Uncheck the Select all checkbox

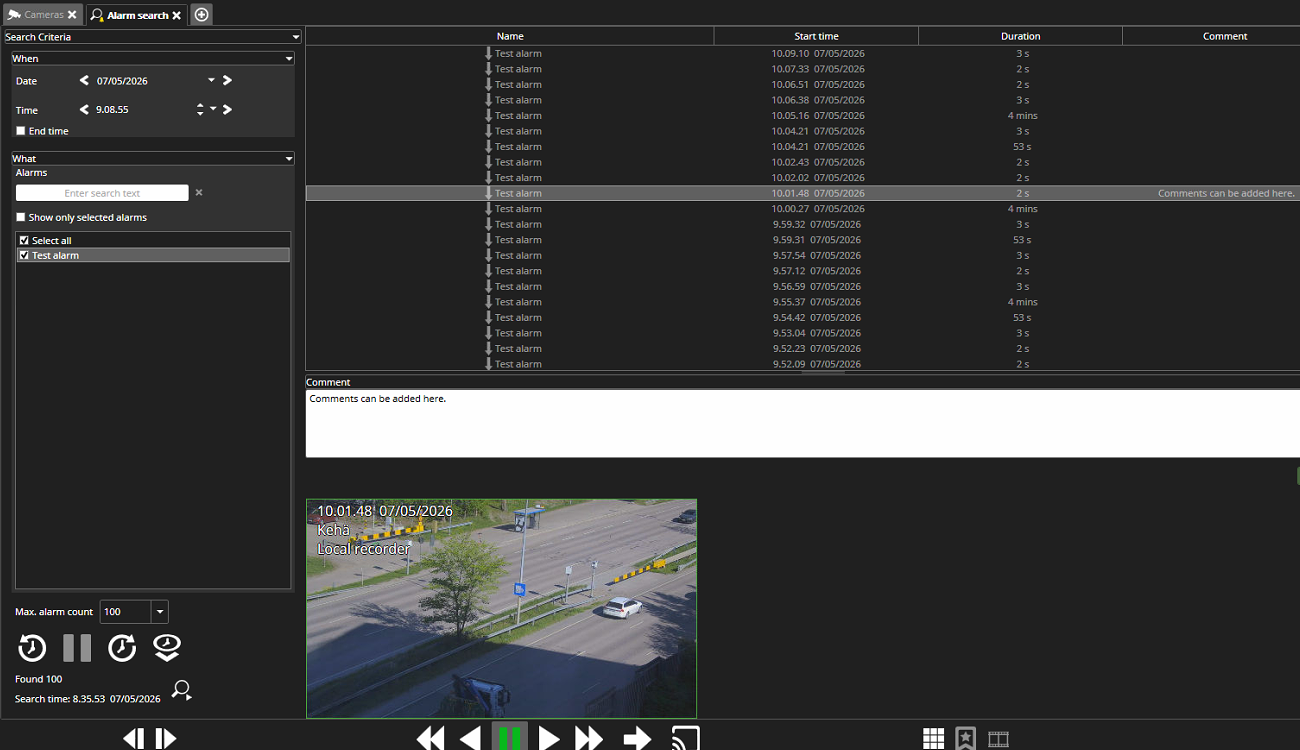(x=25, y=240)
